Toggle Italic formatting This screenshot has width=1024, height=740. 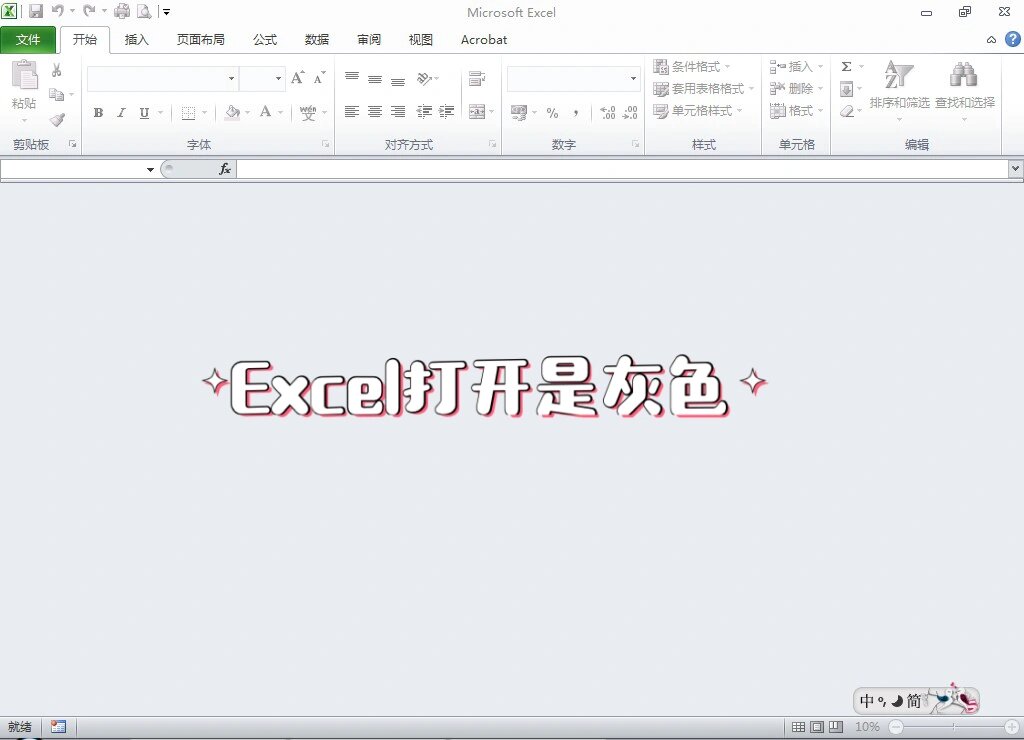point(121,112)
